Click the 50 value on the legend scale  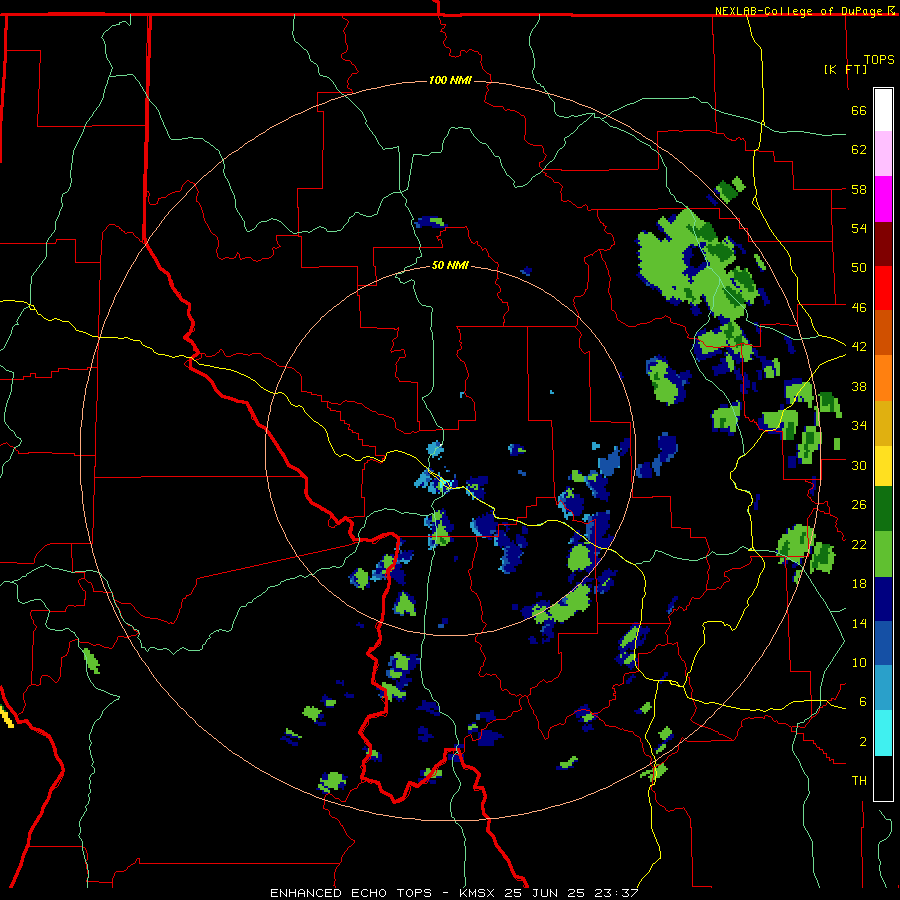coord(859,267)
